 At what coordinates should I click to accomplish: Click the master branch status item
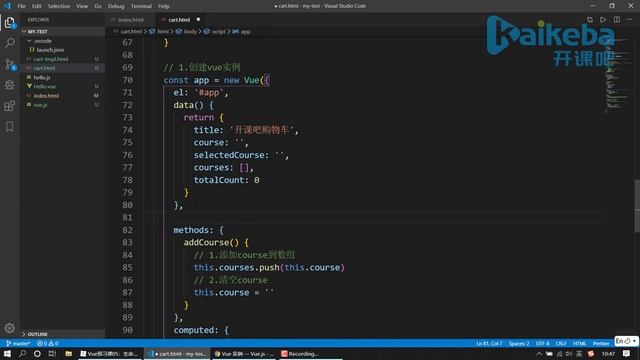(x=18, y=343)
